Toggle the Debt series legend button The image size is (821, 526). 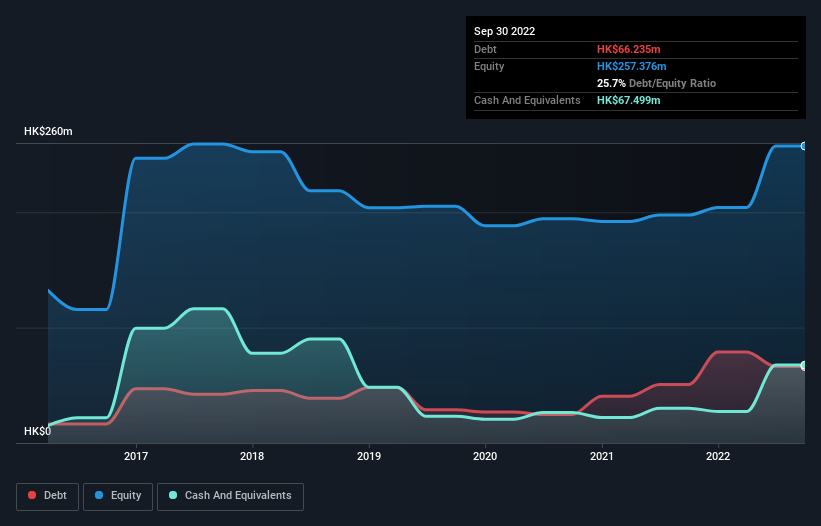click(48, 496)
